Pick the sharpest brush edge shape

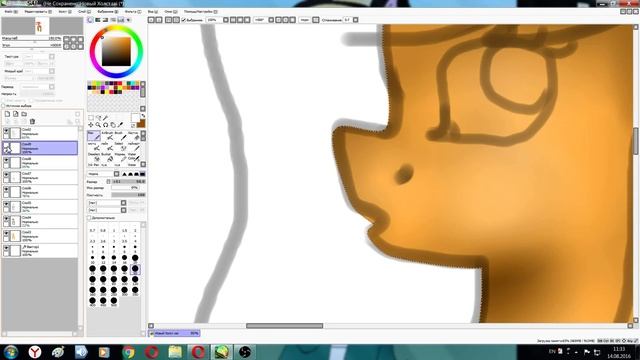[x=124, y=174]
